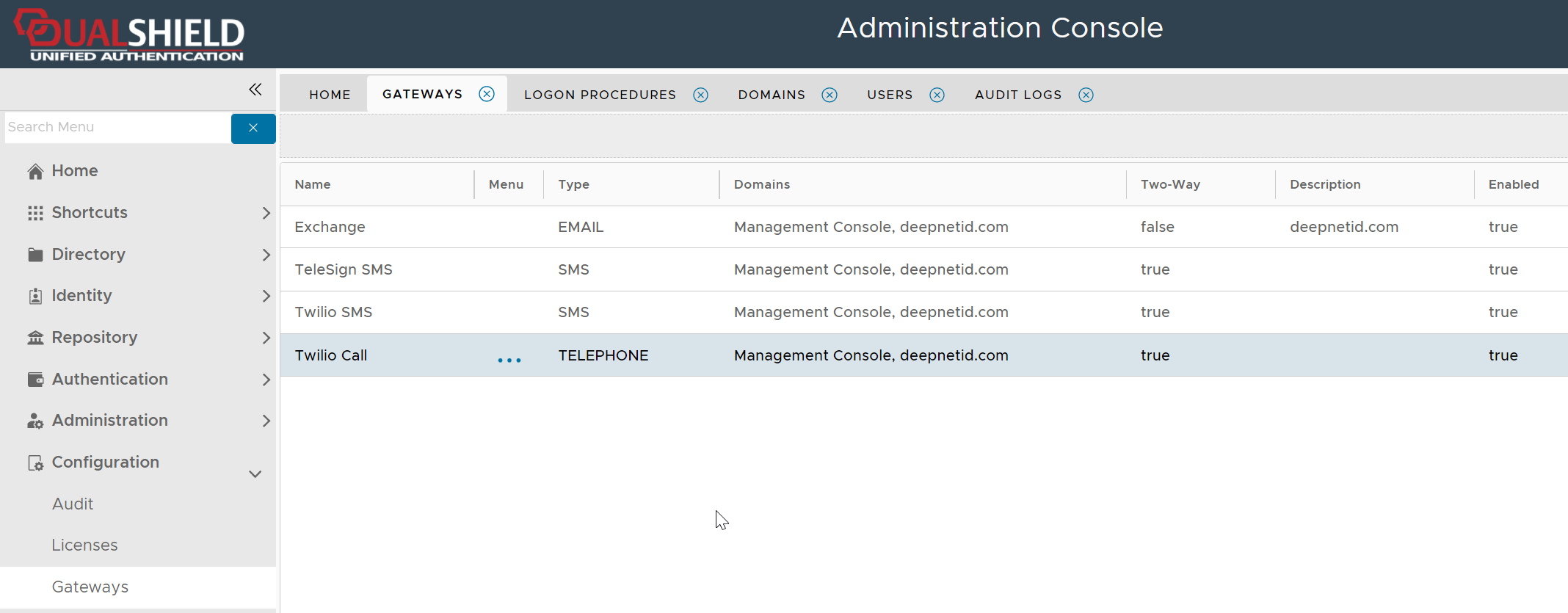Close the Users tab
The width and height of the screenshot is (1568, 613).
point(937,95)
